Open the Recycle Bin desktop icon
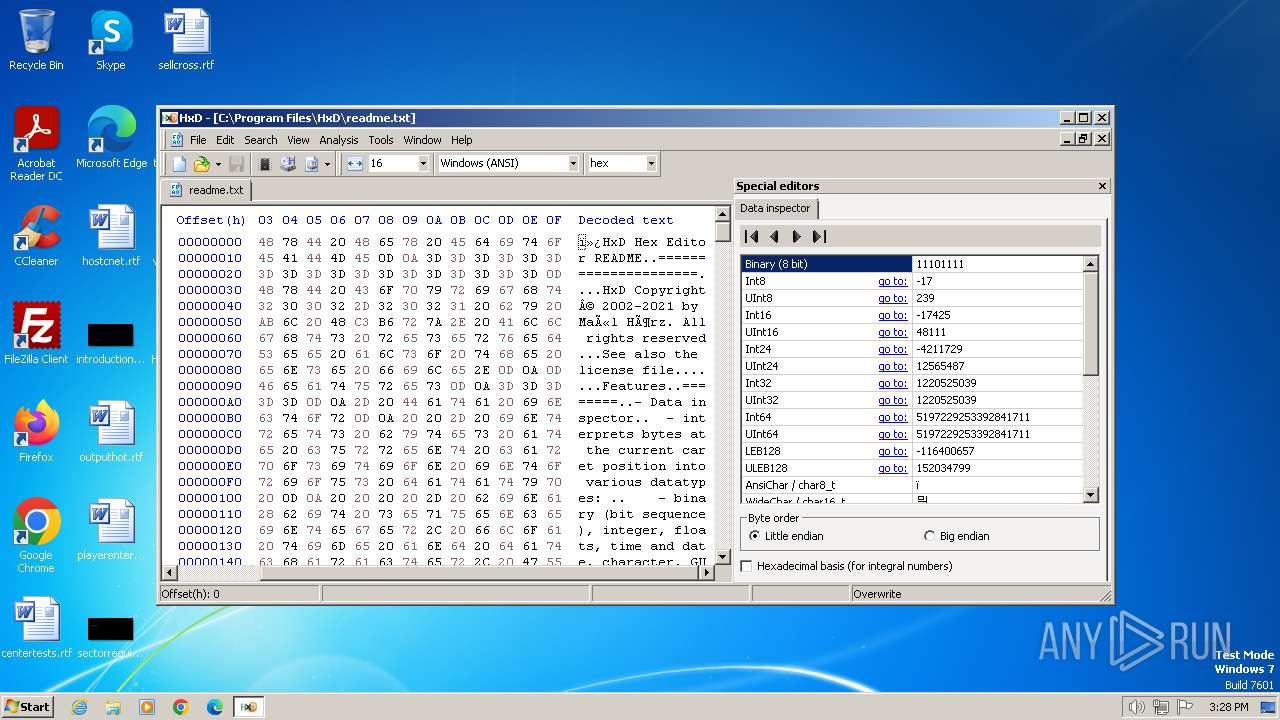The height and width of the screenshot is (720, 1280). tap(36, 40)
